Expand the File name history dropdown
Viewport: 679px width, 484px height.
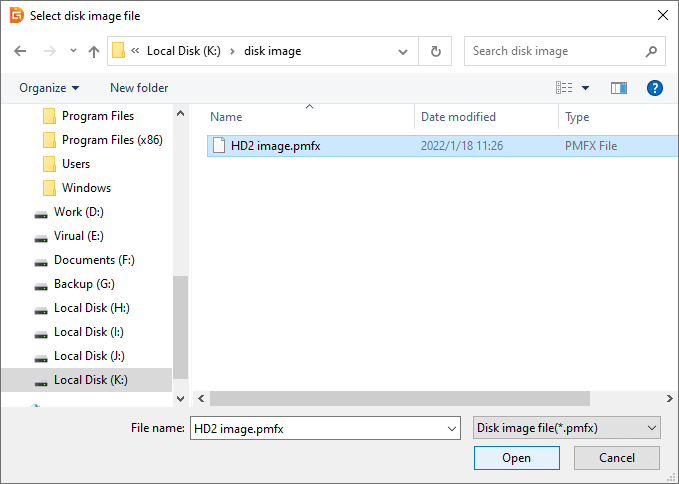(453, 428)
